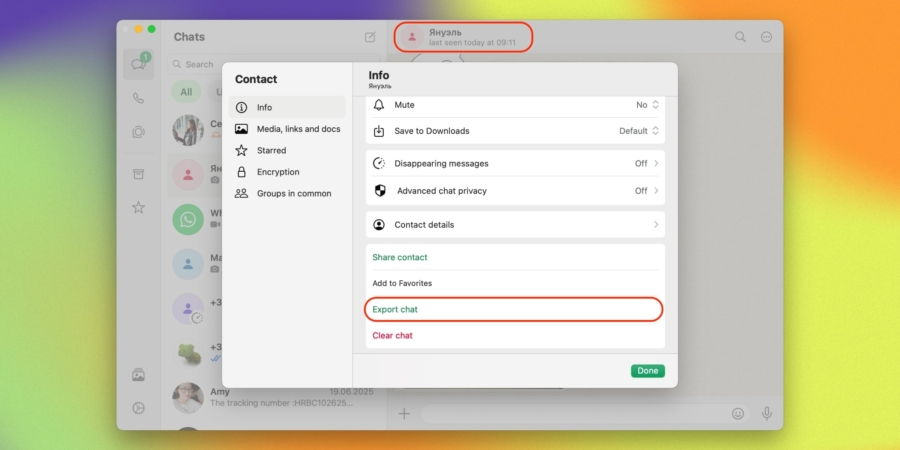Click the Starred star icon in Contact list
900x450 pixels.
point(242,150)
